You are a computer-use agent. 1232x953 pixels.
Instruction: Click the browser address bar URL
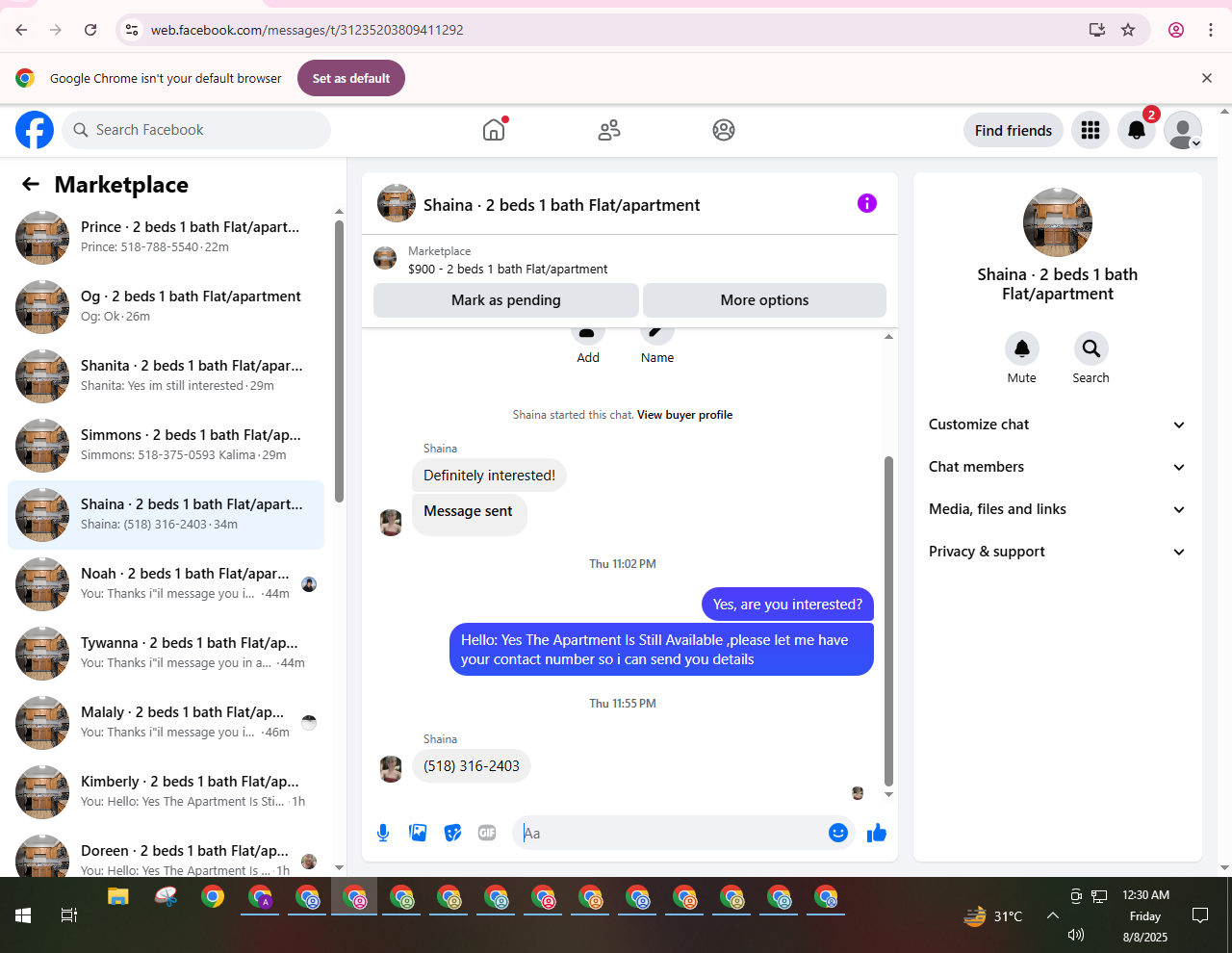(307, 30)
